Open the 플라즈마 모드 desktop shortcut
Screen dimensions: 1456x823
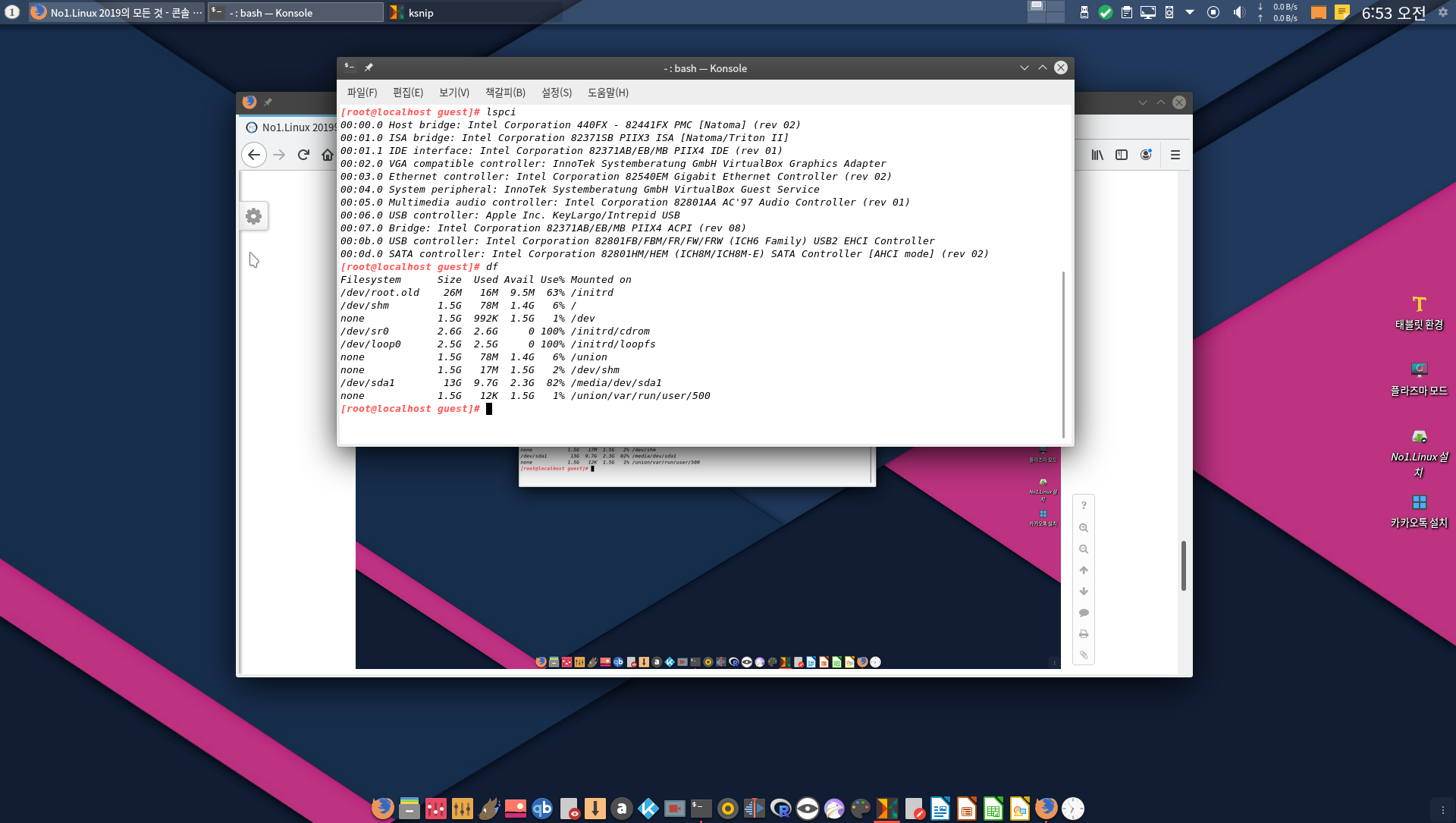point(1419,379)
